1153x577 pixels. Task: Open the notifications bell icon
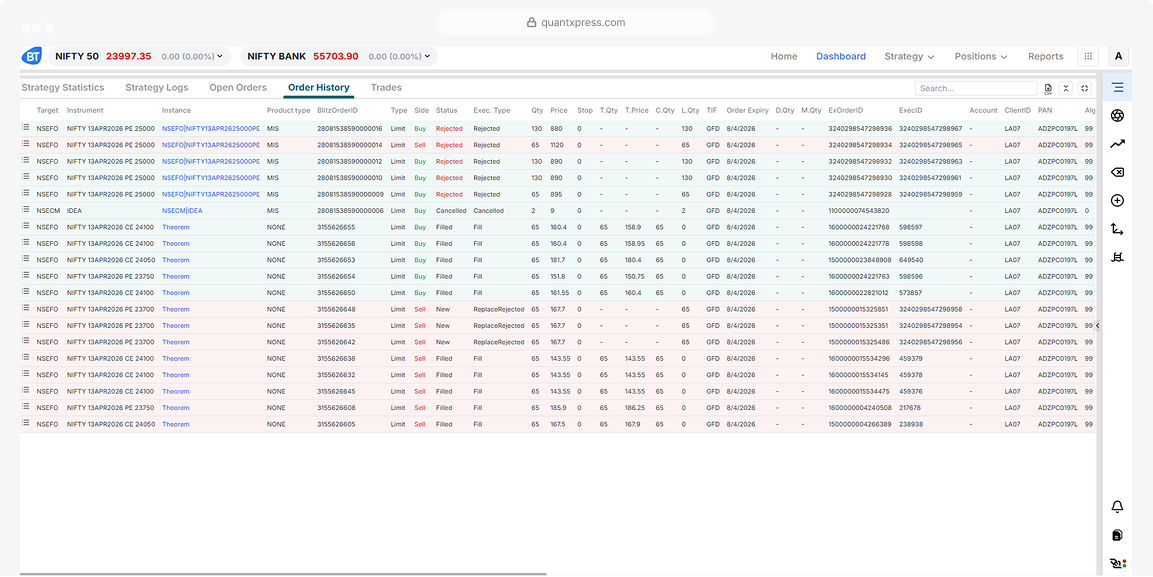click(x=1118, y=506)
